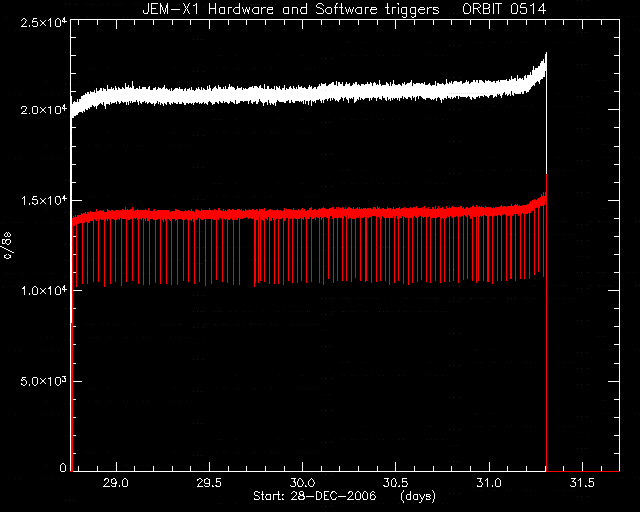
Task: Click the 5.0×10³ y-axis tick label
Action: (x=44, y=381)
